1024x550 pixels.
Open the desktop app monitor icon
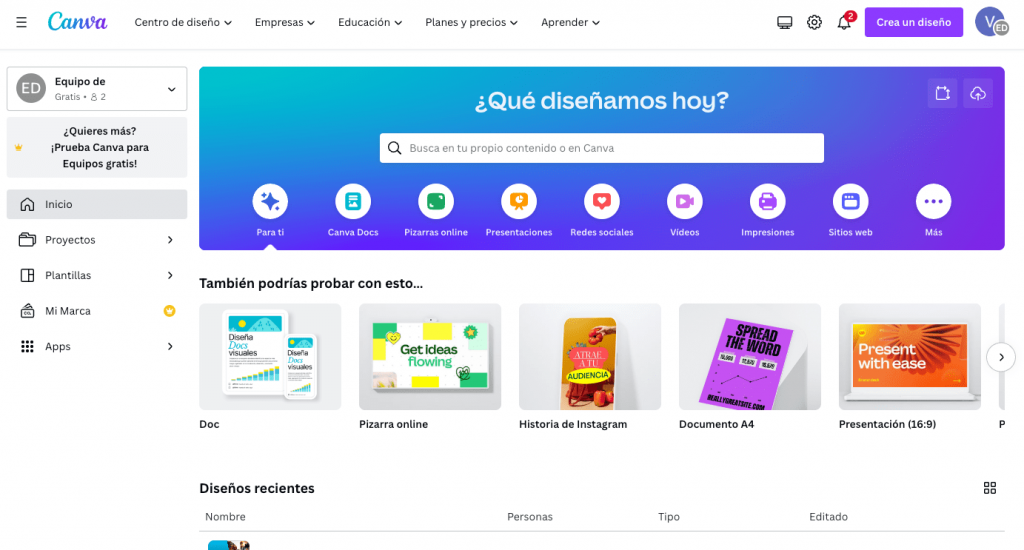pyautogui.click(x=784, y=22)
